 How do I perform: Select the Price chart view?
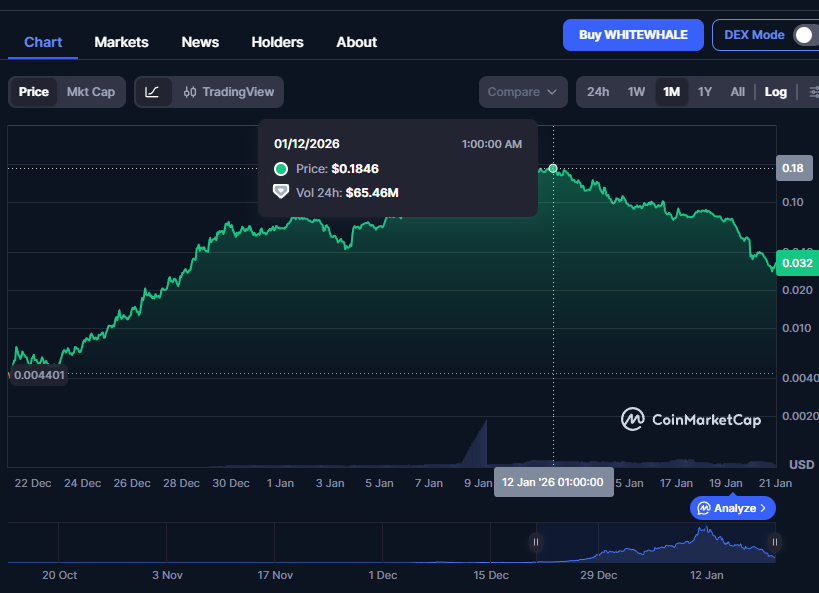click(34, 92)
